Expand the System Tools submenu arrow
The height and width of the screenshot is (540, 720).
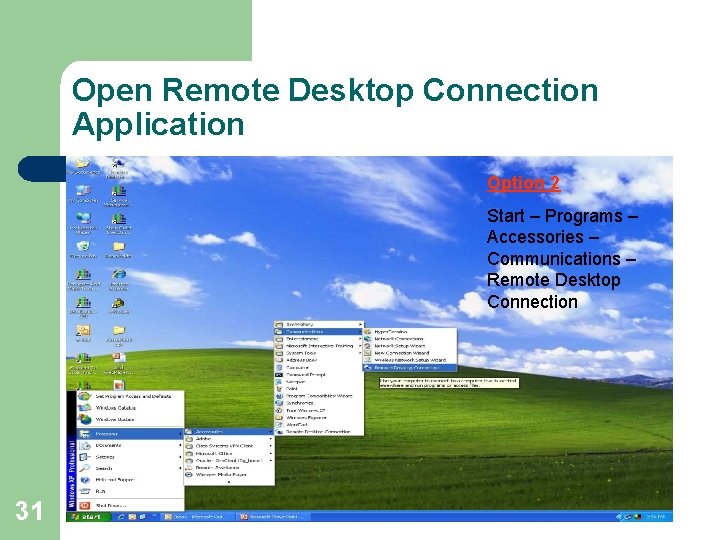pyautogui.click(x=360, y=353)
